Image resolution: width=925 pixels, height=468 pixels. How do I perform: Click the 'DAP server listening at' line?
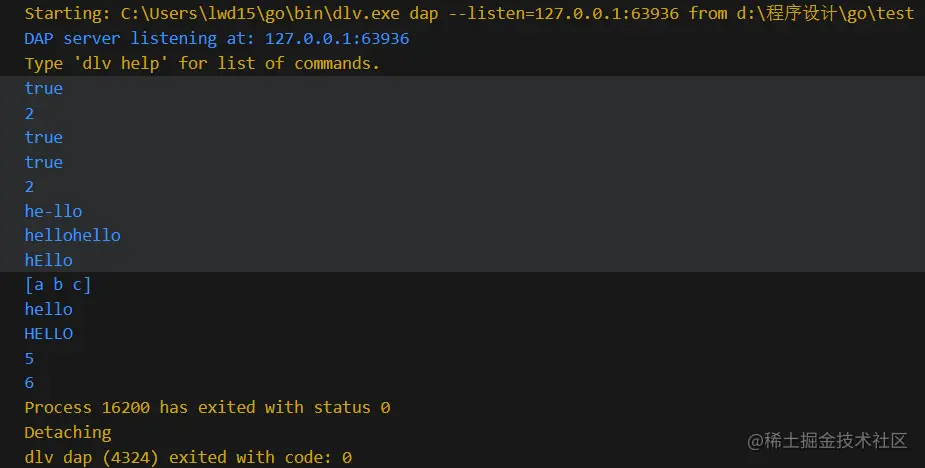click(216, 39)
